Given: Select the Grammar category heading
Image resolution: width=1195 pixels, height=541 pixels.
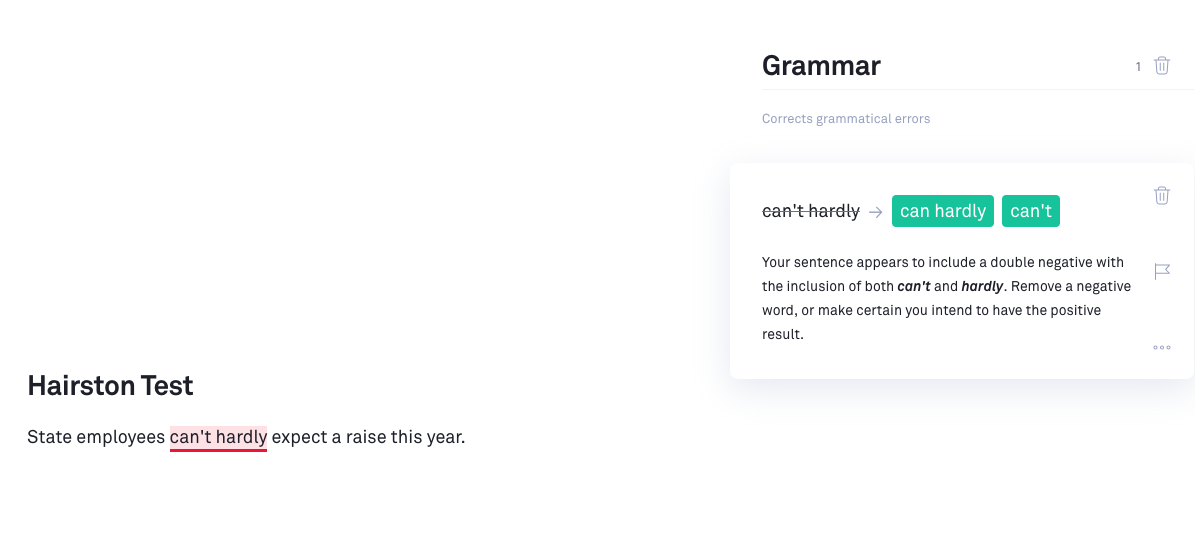Looking at the screenshot, I should (821, 66).
